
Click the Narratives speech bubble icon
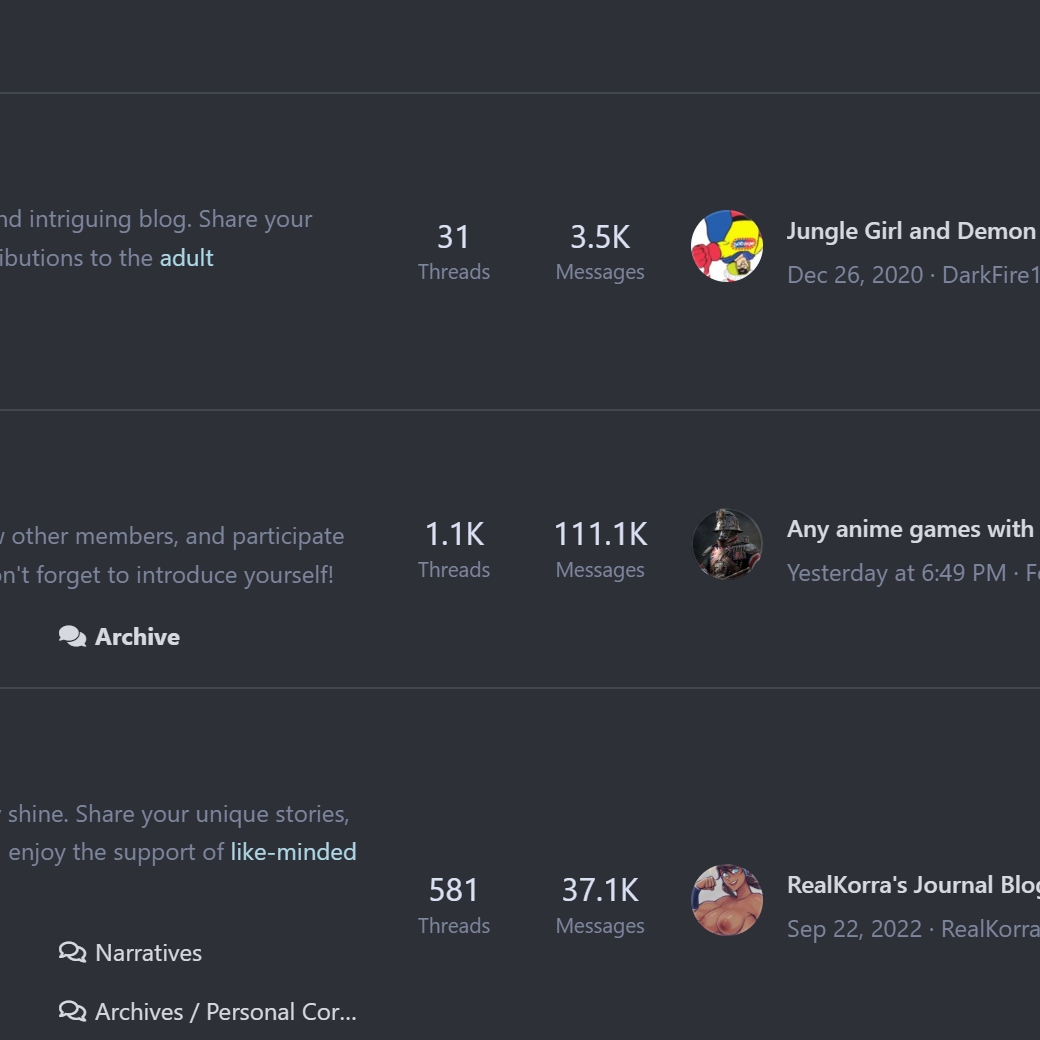pos(72,952)
